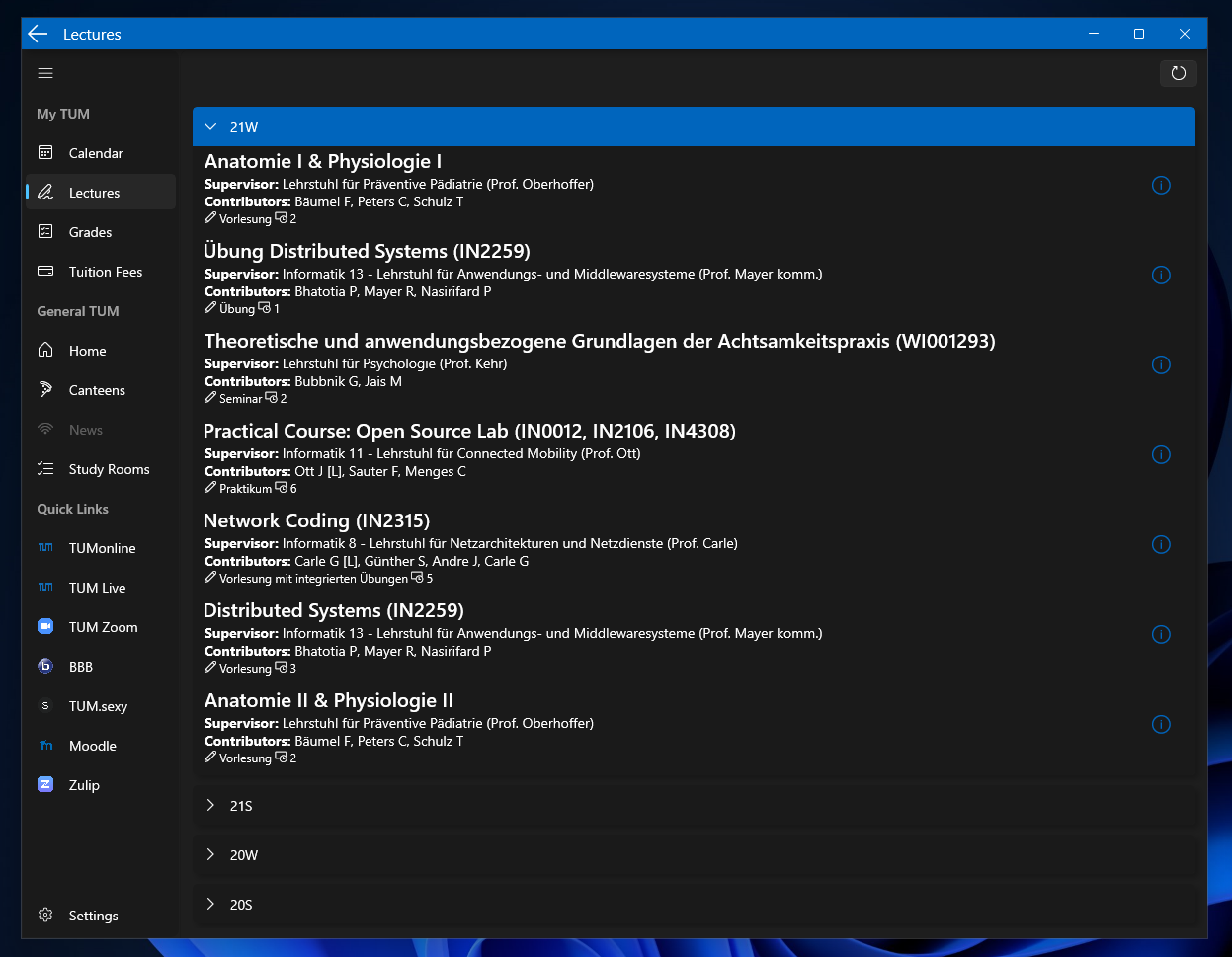Click the TUM Zoom camera icon
The height and width of the screenshot is (957, 1232).
(x=45, y=626)
